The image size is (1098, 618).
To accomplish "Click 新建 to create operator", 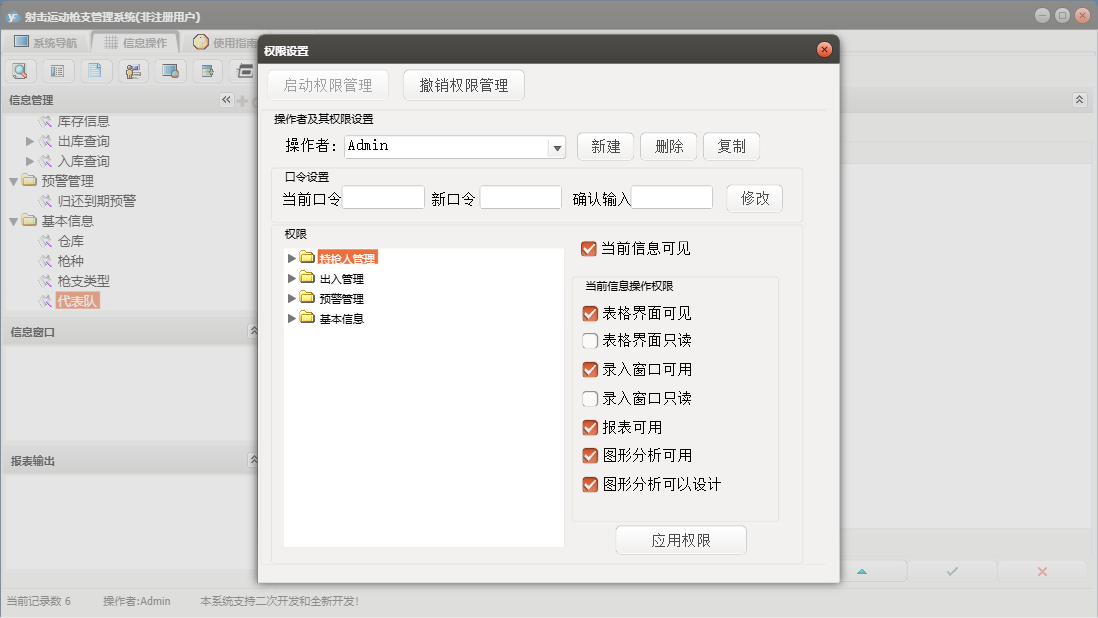I will pyautogui.click(x=606, y=146).
